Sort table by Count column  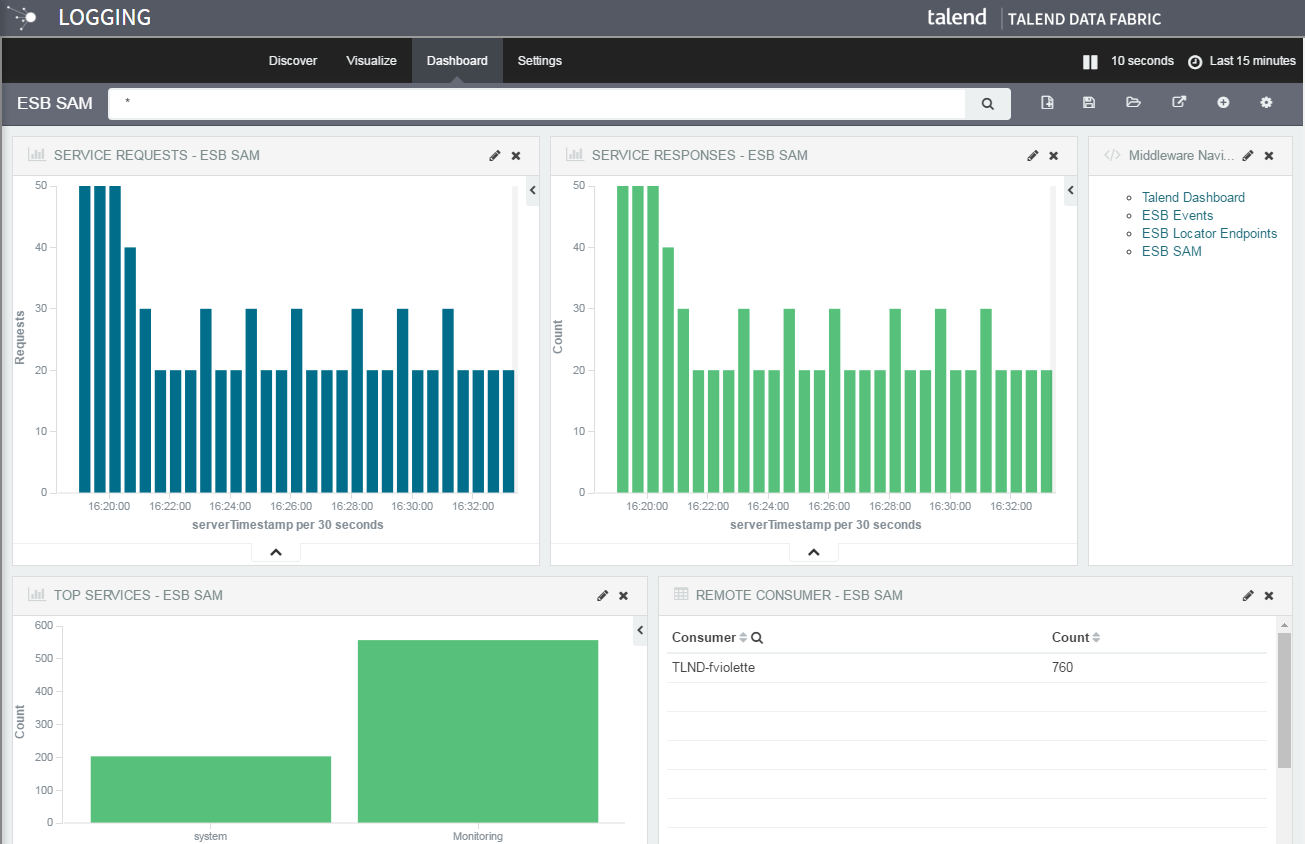coord(1096,638)
